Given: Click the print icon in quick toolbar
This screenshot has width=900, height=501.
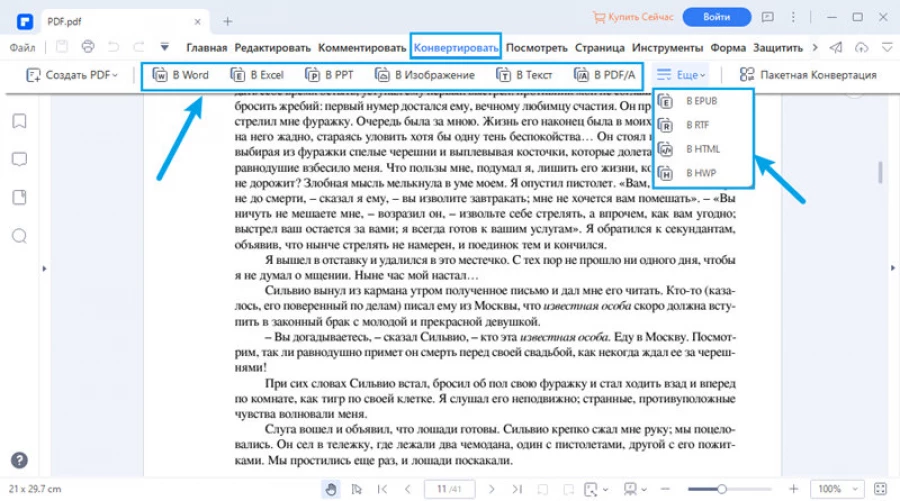Looking at the screenshot, I should click(88, 47).
